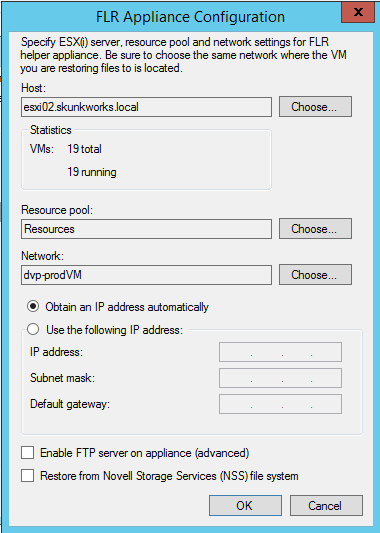Click the 'IP address:' label
This screenshot has width=380, height=533.
pyautogui.click(x=56, y=352)
